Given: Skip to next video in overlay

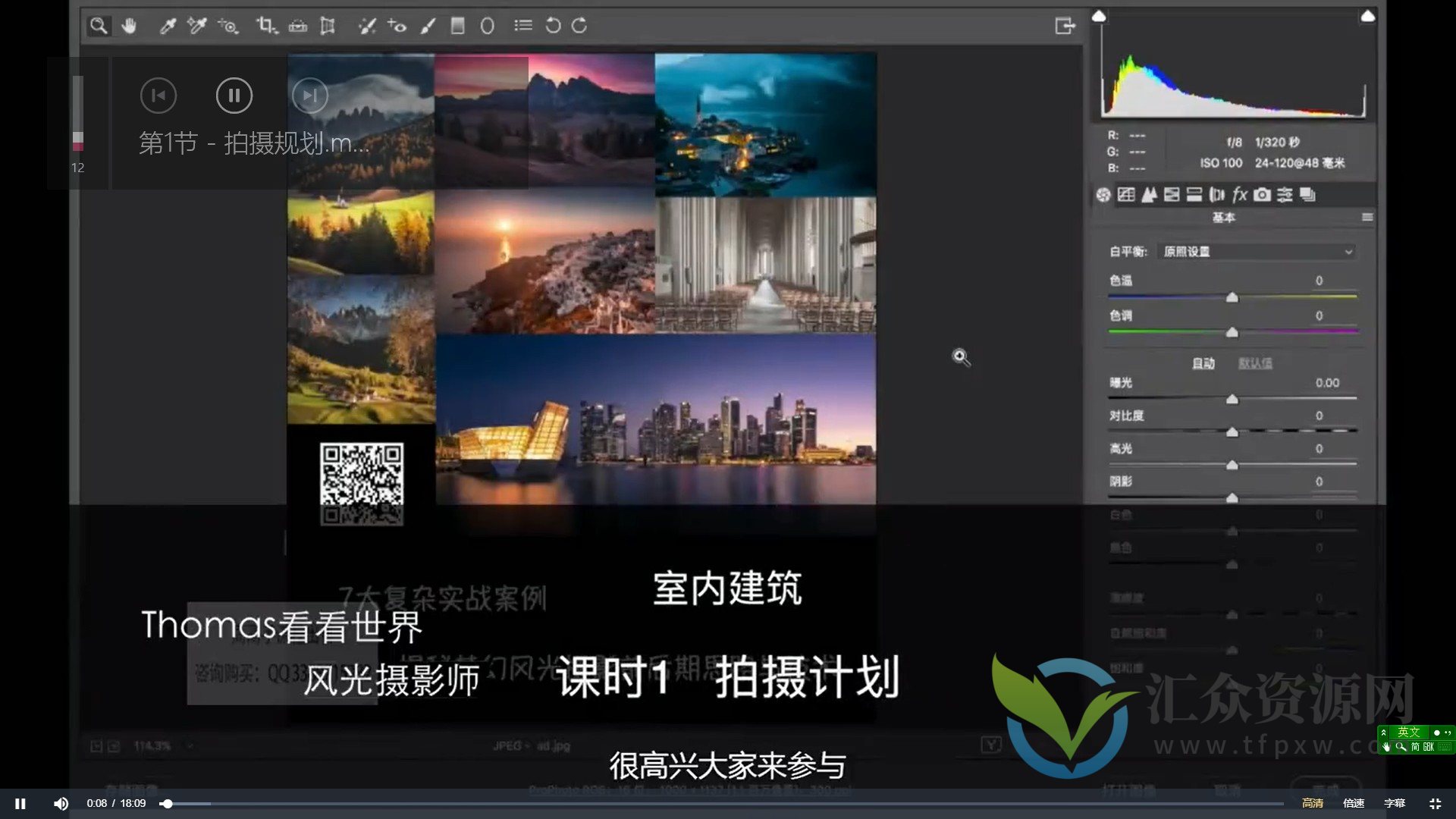Looking at the screenshot, I should tap(310, 96).
